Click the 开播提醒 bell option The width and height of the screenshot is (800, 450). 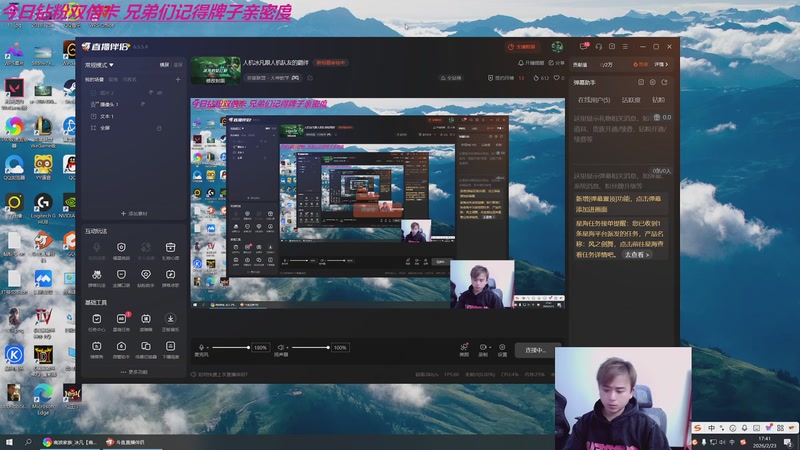click(531, 63)
